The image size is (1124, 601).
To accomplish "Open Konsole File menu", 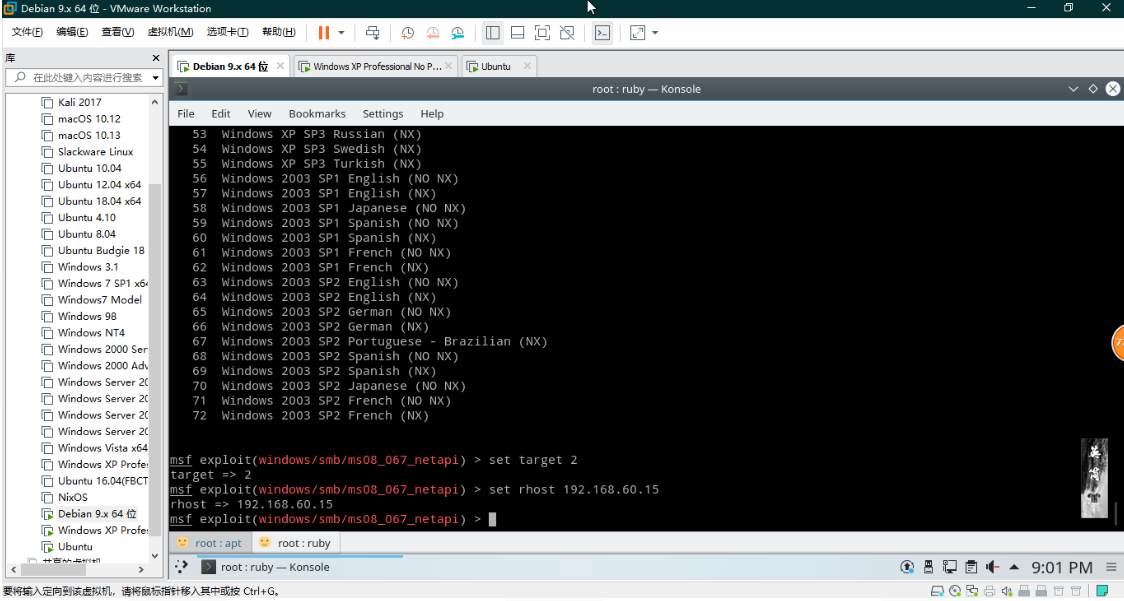I will point(186,113).
